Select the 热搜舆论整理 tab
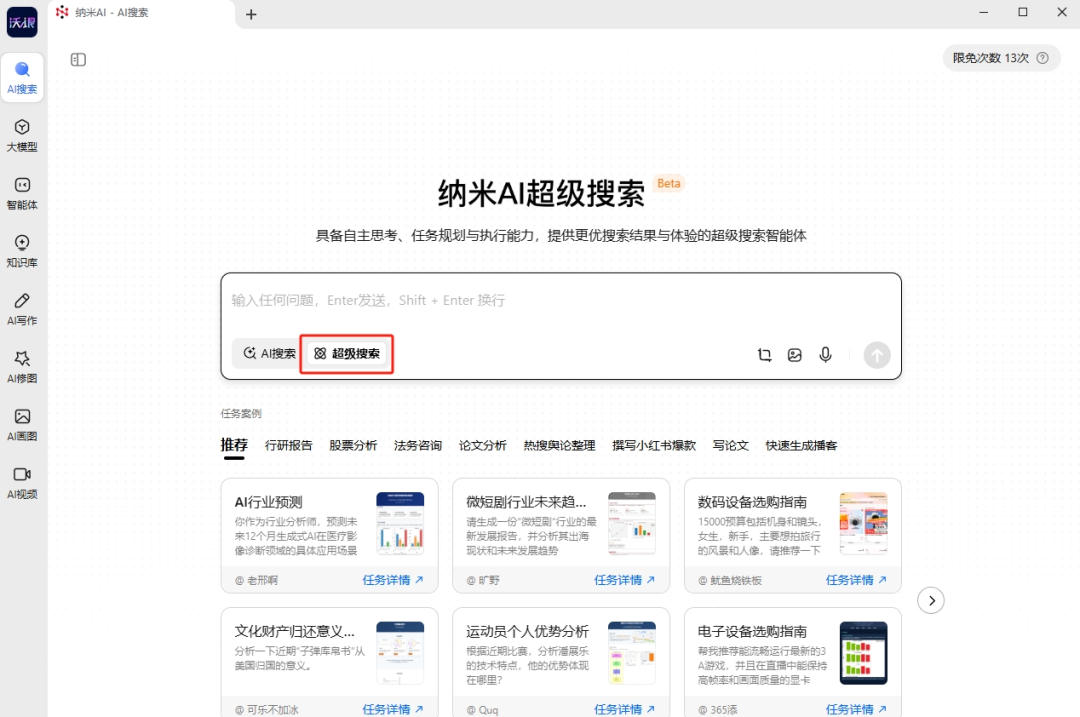Image resolution: width=1080 pixels, height=717 pixels. [x=559, y=446]
